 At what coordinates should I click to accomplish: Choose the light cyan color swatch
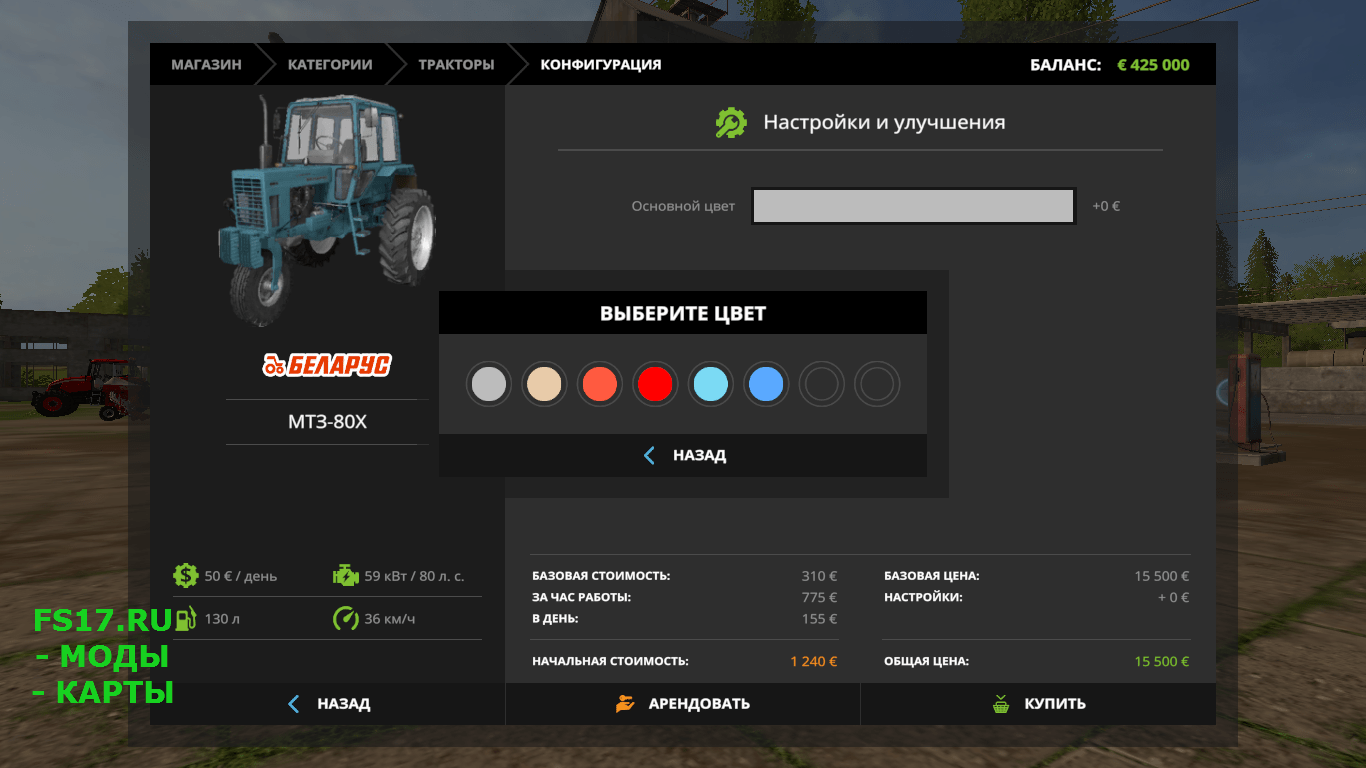pos(711,384)
